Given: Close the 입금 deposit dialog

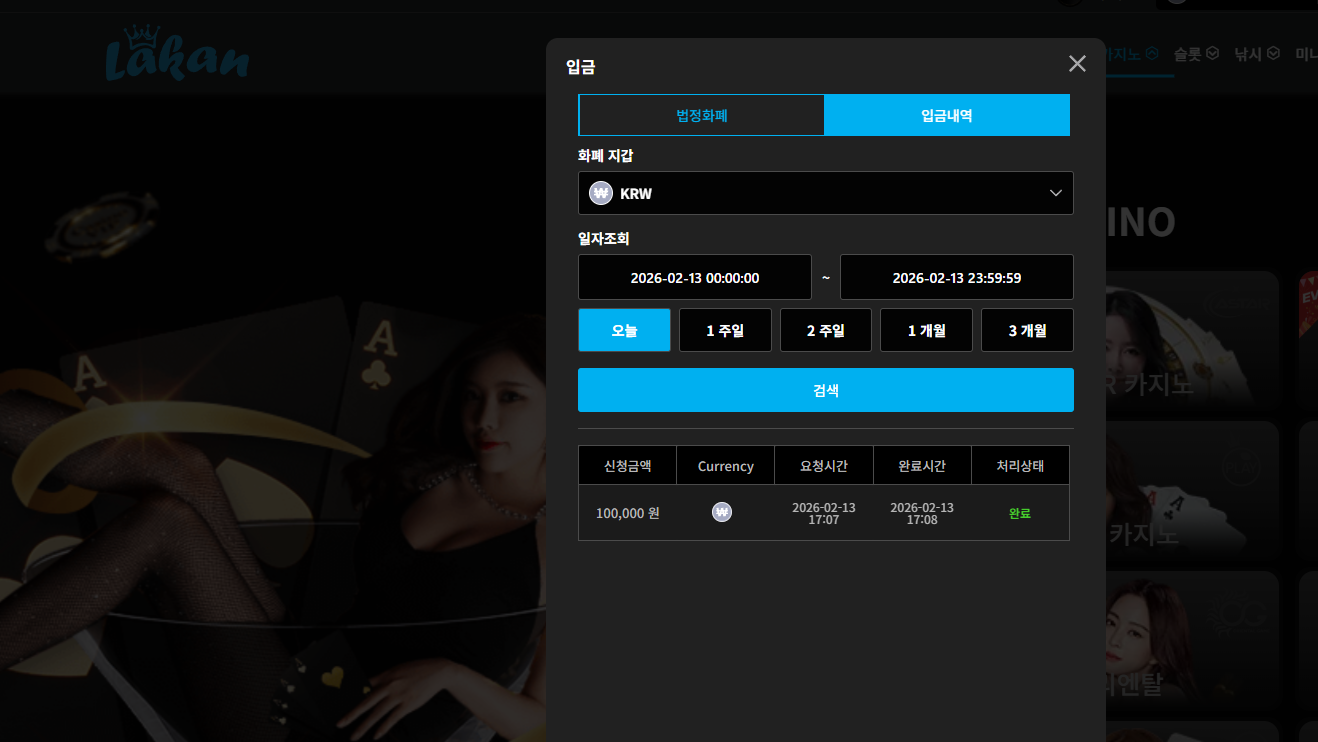Looking at the screenshot, I should 1077,64.
